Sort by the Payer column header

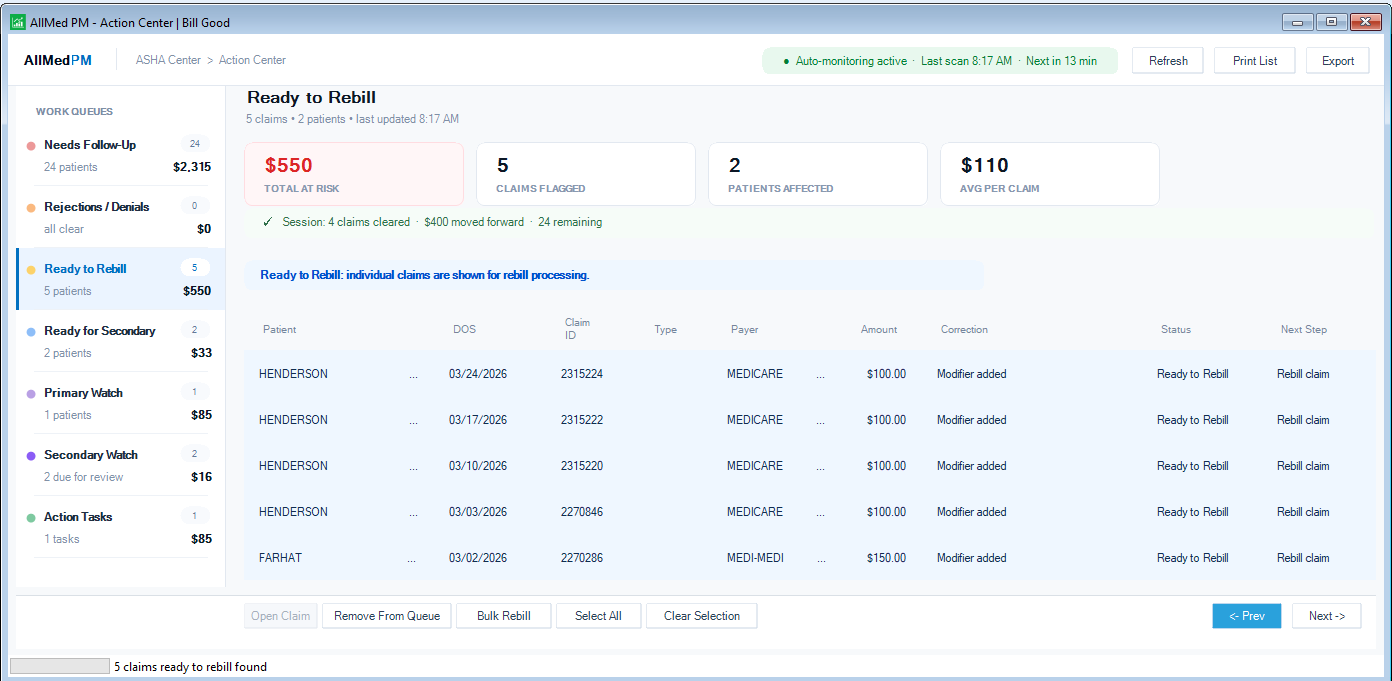click(744, 329)
